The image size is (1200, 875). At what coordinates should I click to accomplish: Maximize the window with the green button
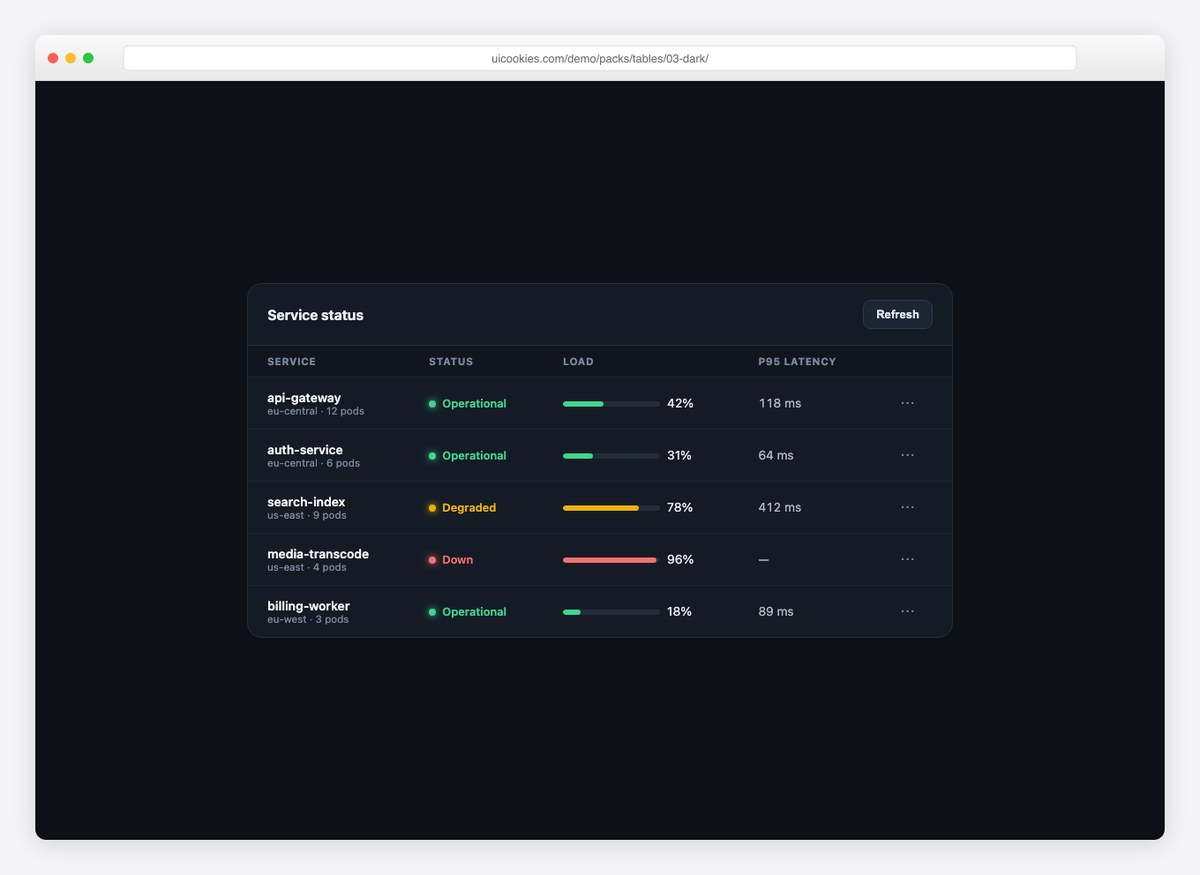[88, 58]
